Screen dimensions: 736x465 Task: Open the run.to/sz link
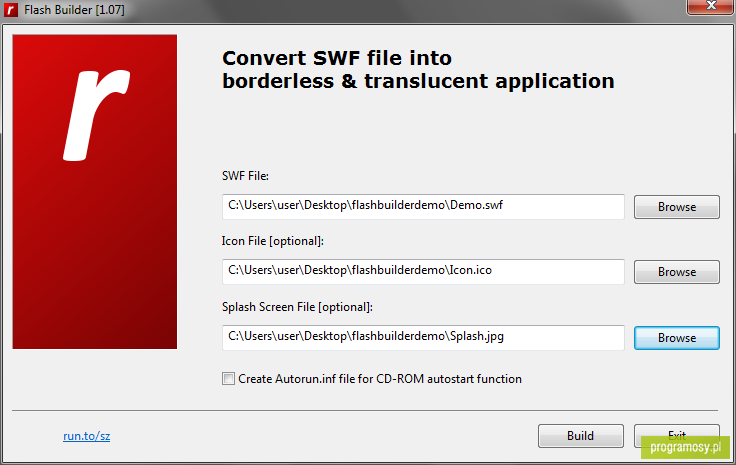pyautogui.click(x=86, y=436)
